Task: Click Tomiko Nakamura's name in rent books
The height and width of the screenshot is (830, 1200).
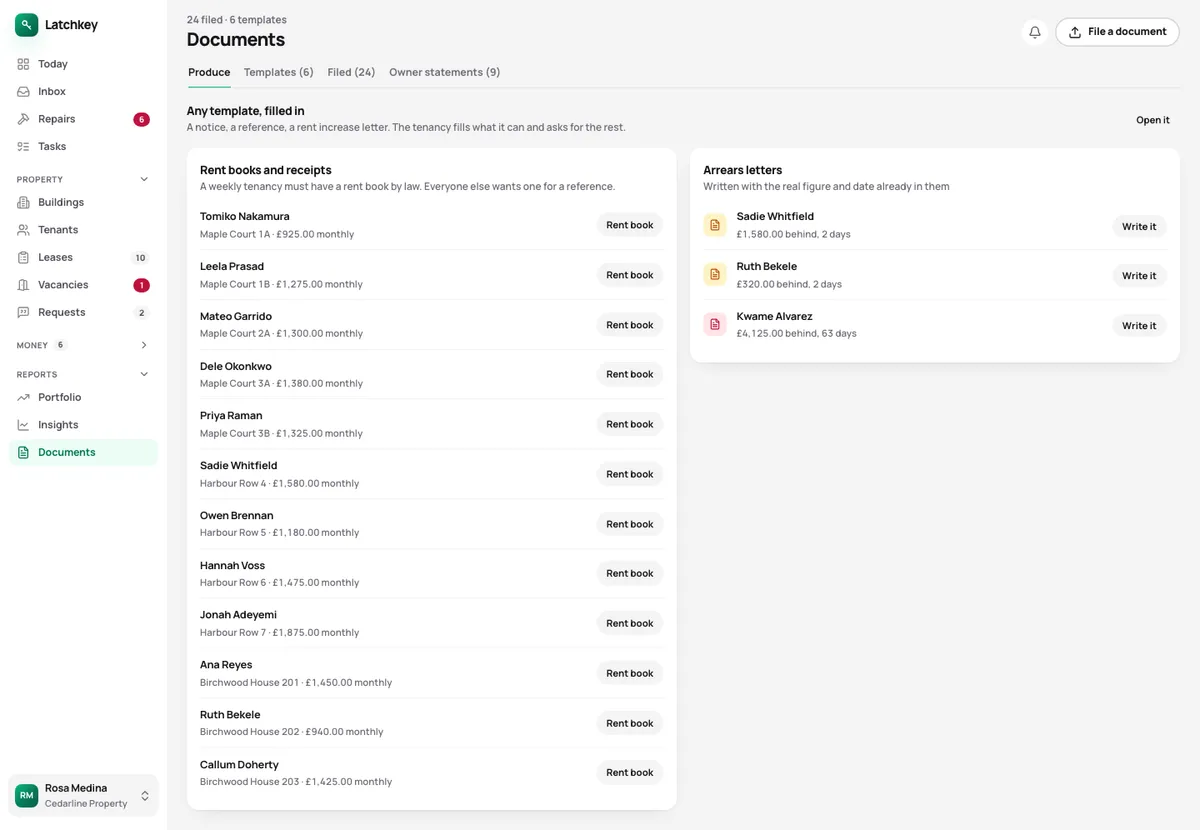Action: [245, 217]
